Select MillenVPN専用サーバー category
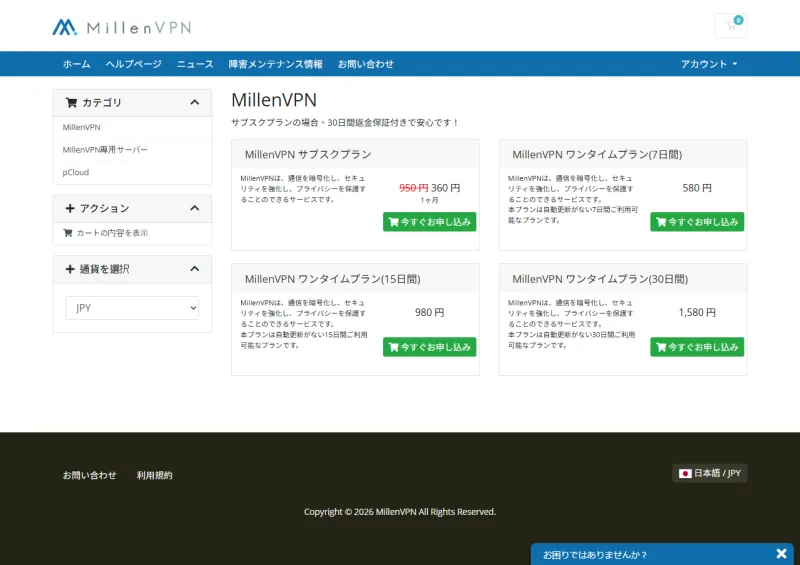 132,150
